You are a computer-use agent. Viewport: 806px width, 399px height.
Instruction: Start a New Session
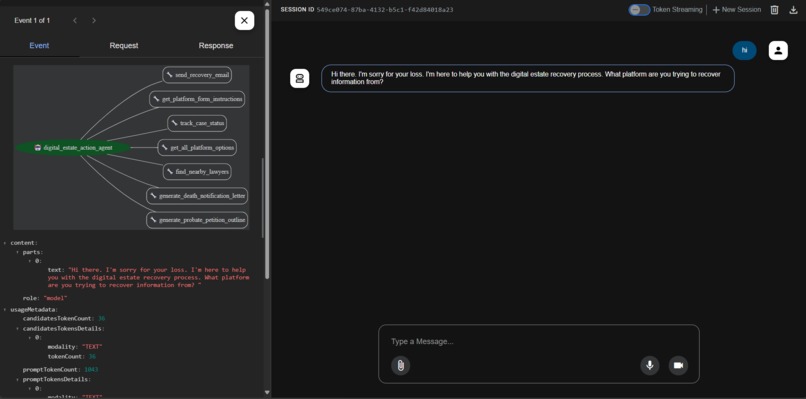coord(736,10)
